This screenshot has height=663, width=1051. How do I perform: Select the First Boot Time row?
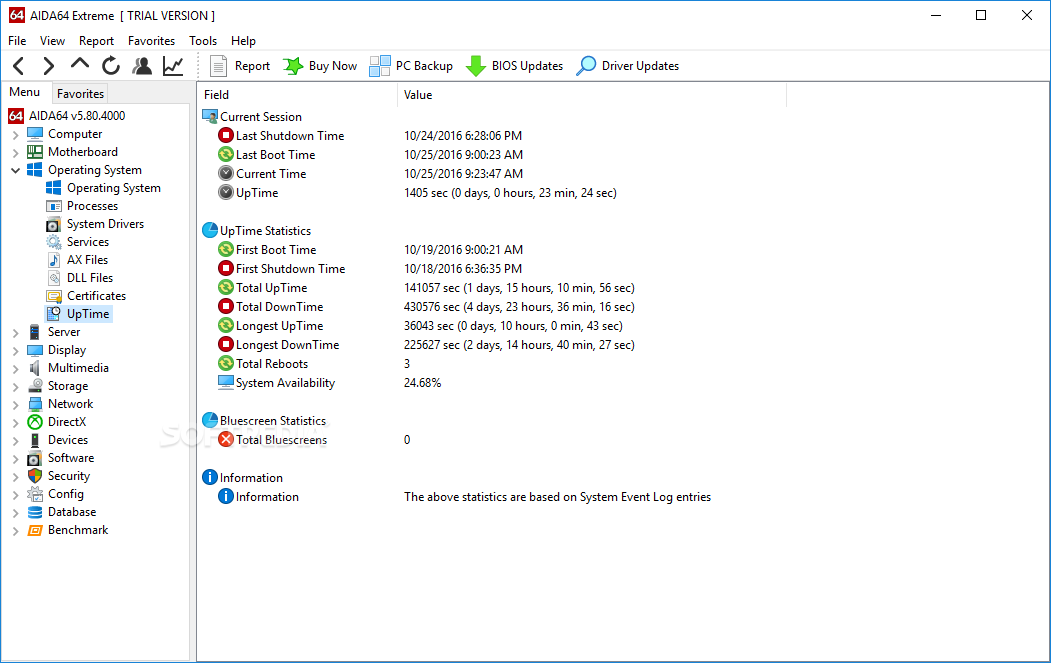point(370,249)
